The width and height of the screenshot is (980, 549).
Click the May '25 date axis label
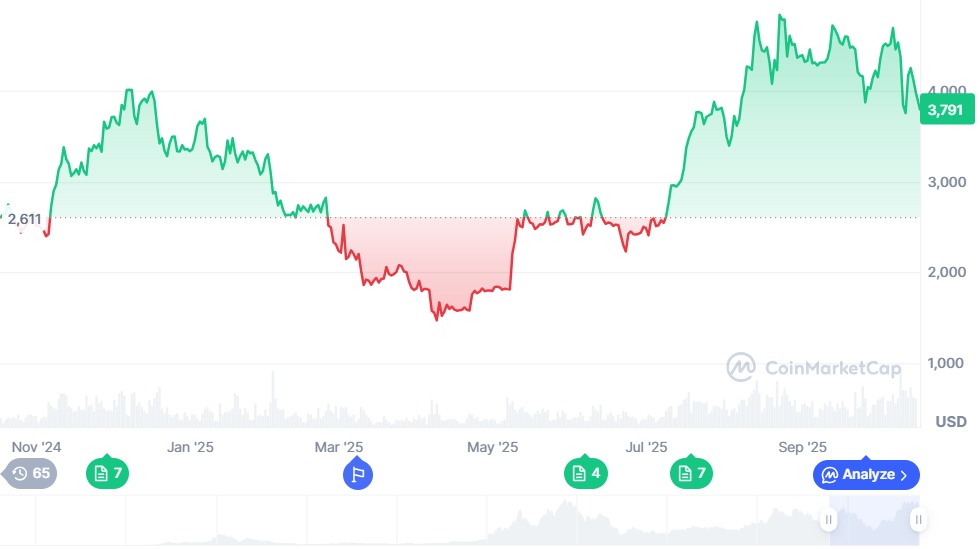[492, 447]
